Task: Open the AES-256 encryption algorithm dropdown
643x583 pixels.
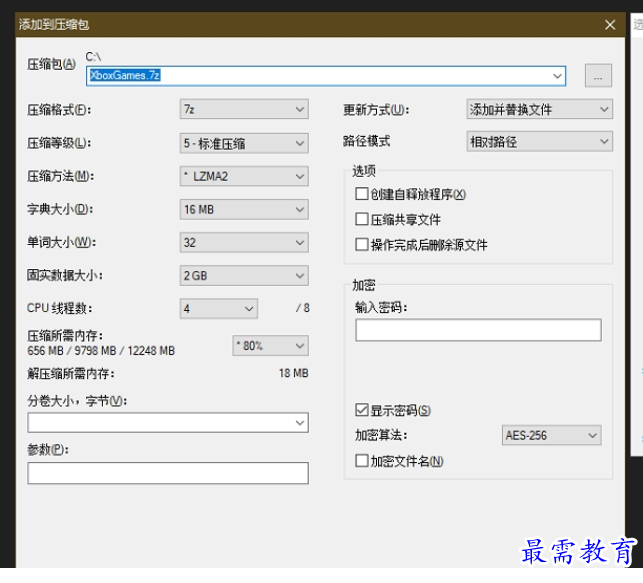Action: point(551,436)
